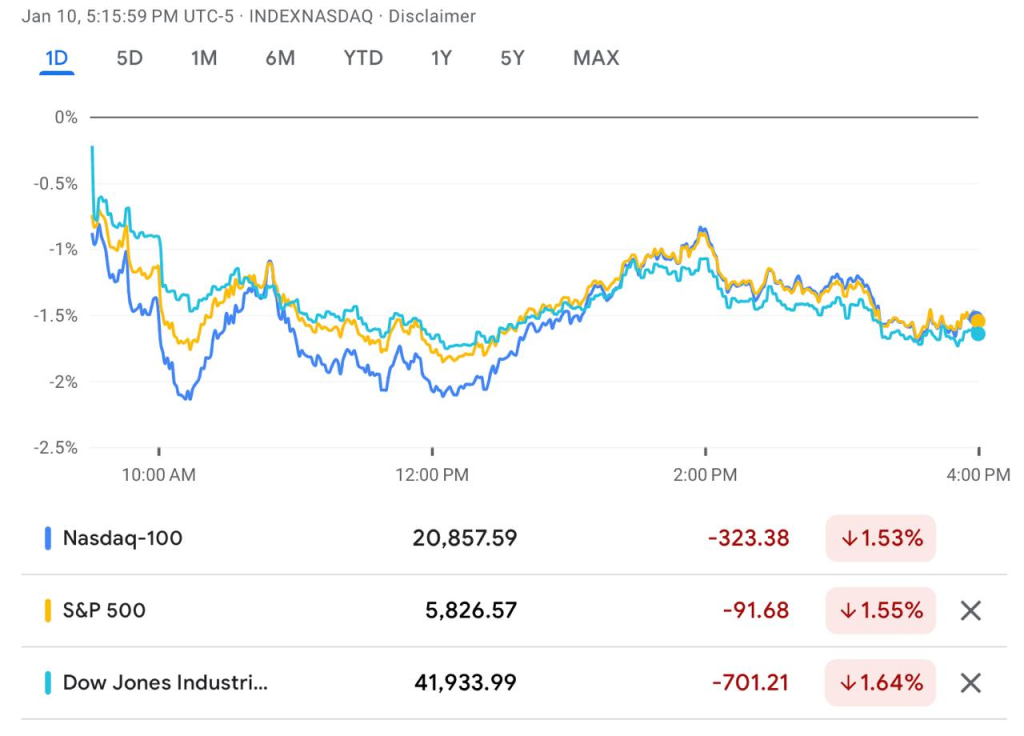Viewport: 1024px width, 736px height.
Task: Click the Nasdaq-100 blue color marker
Action: click(x=47, y=538)
